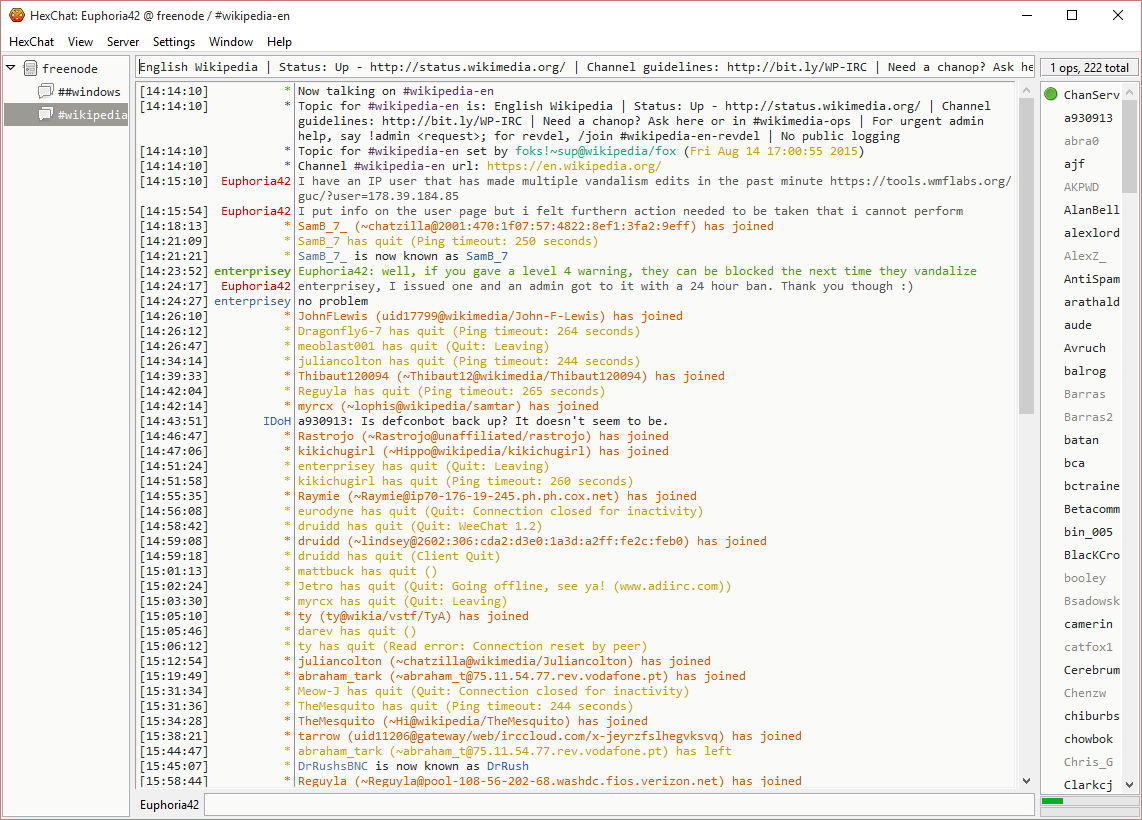Select aude in the user list

click(1078, 325)
